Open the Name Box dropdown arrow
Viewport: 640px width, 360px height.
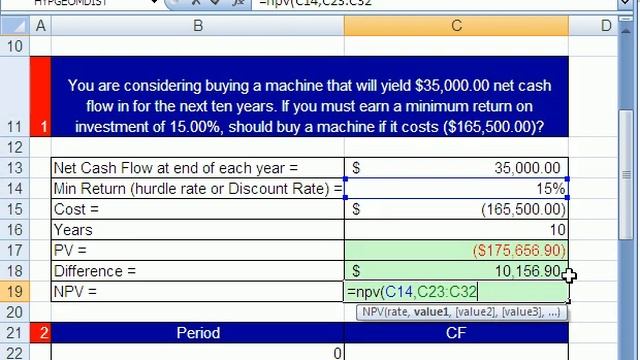click(155, 2)
